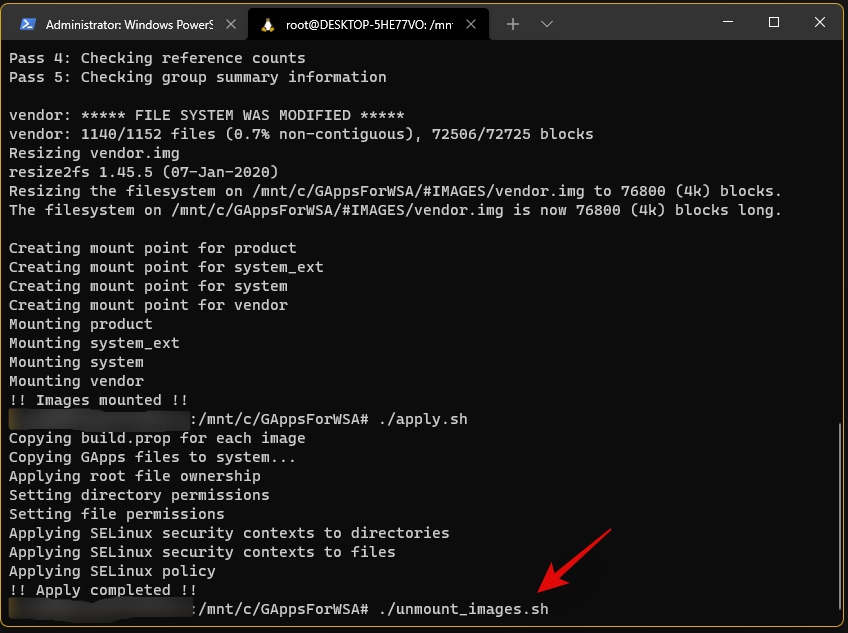Click the ./unmount_images.sh command at the prompt
The height and width of the screenshot is (633, 848).
463,609
